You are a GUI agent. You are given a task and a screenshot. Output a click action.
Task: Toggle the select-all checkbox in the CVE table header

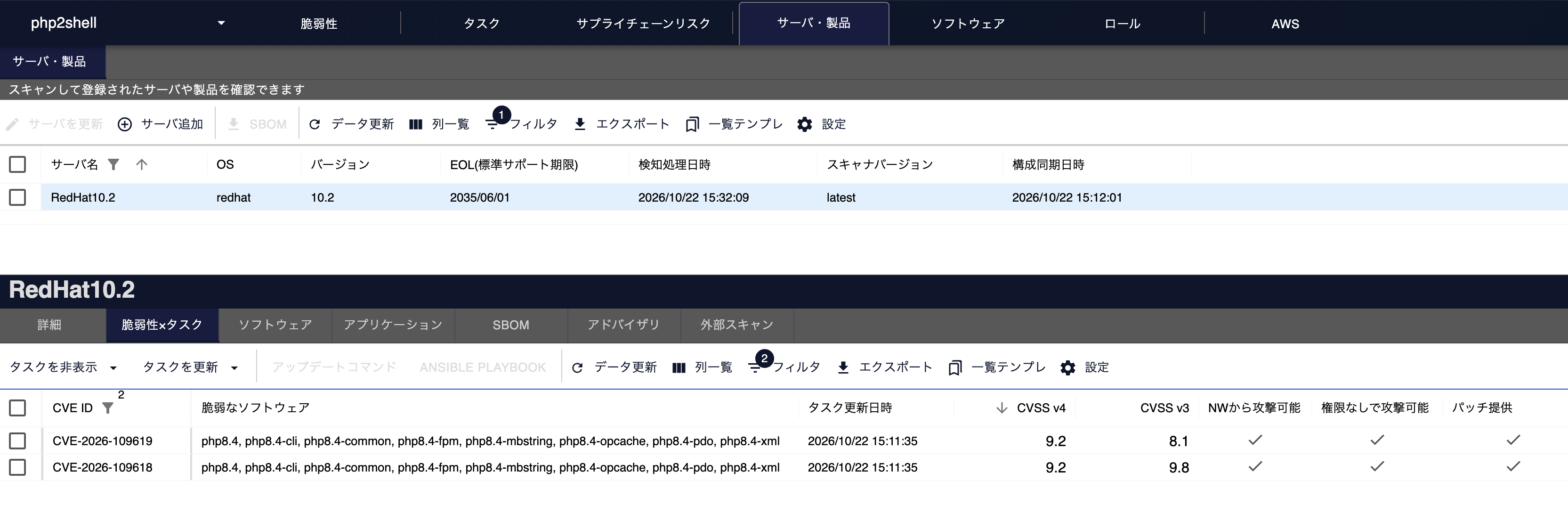tap(17, 408)
